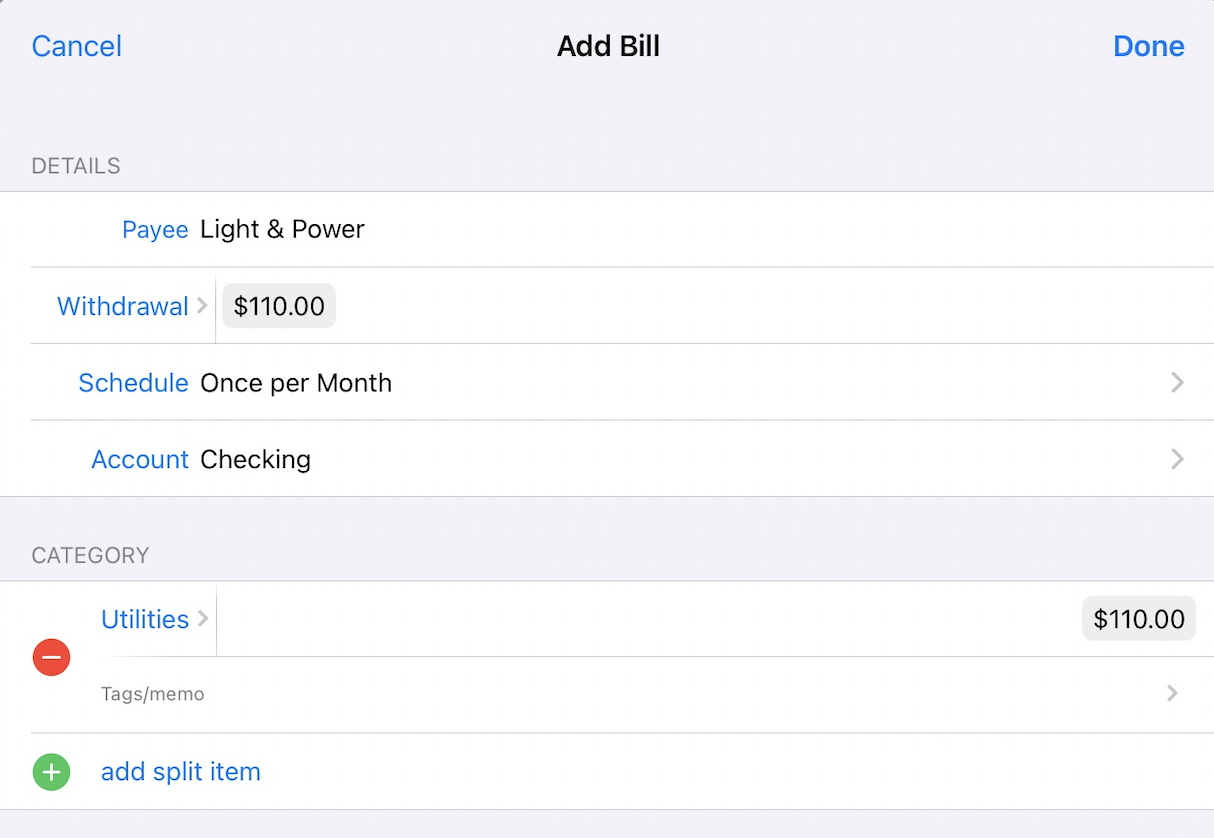
Task: Select the Once per Month schedule value
Action: coord(296,383)
